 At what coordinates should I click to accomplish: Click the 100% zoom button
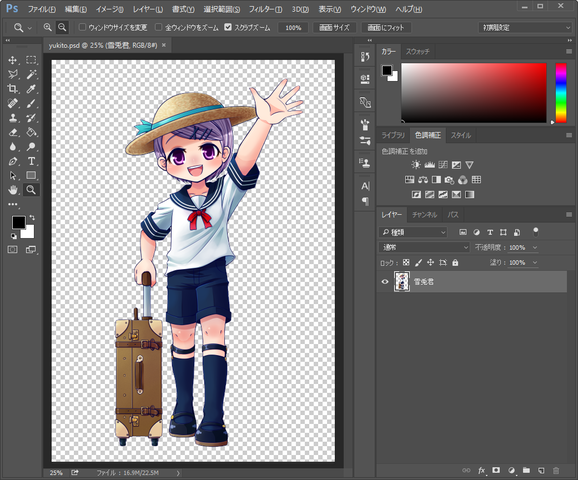point(293,28)
